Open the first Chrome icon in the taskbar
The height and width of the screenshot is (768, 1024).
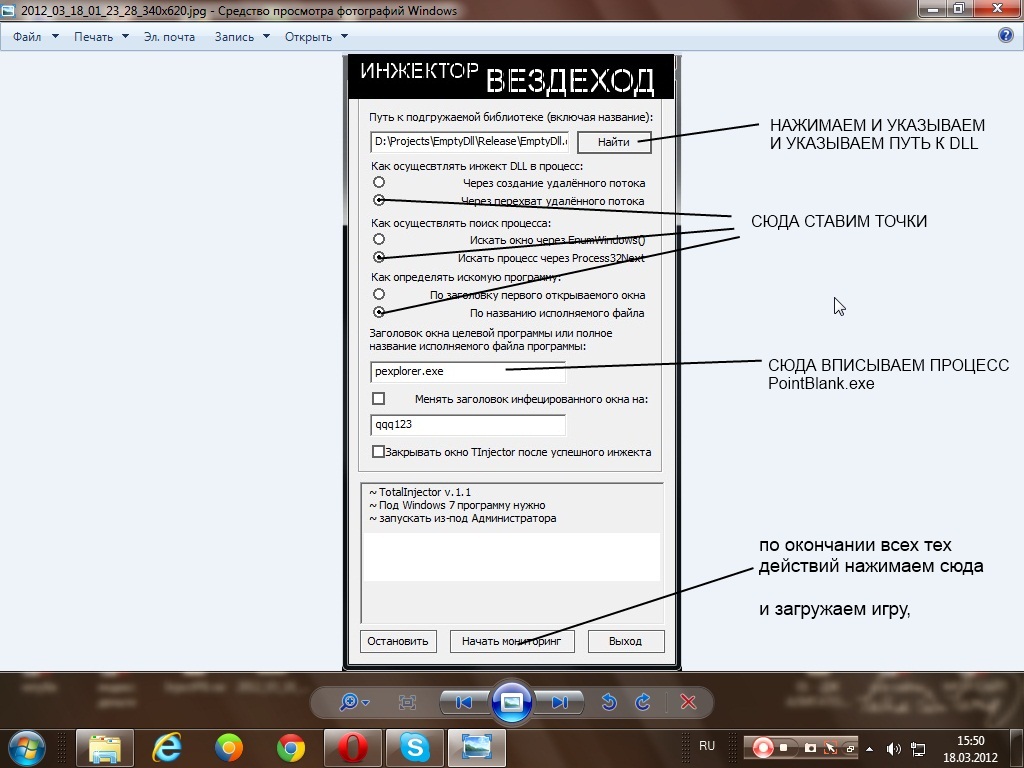pos(229,748)
